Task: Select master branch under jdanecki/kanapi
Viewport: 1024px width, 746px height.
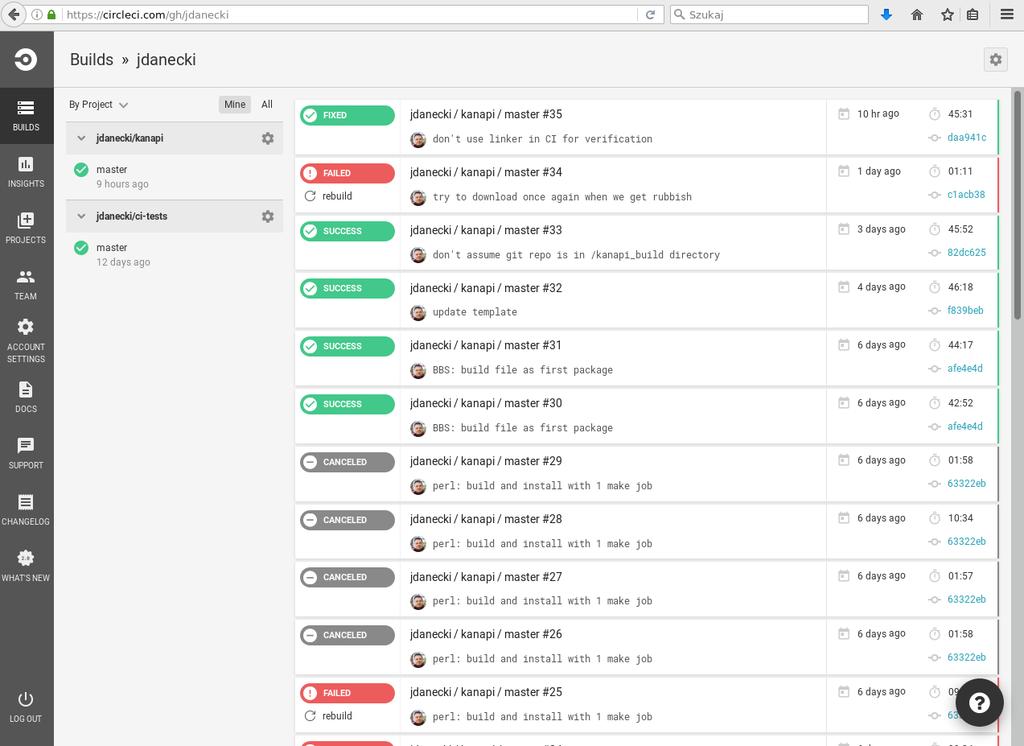Action: tap(112, 169)
